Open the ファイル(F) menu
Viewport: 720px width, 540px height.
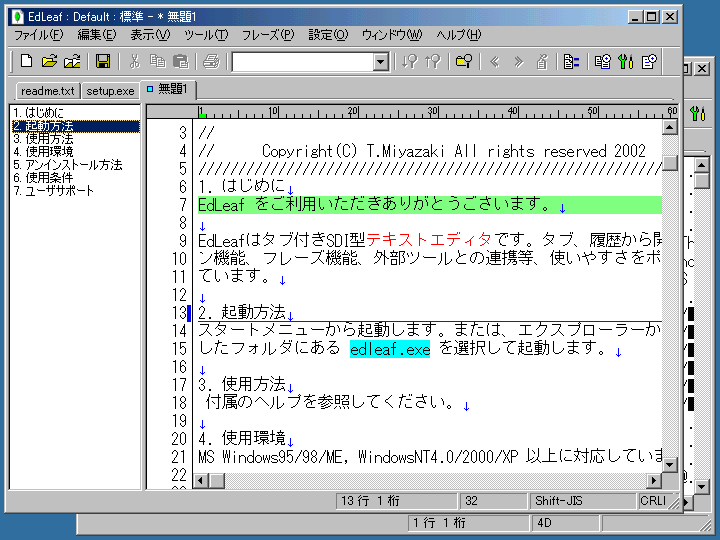coord(38,35)
